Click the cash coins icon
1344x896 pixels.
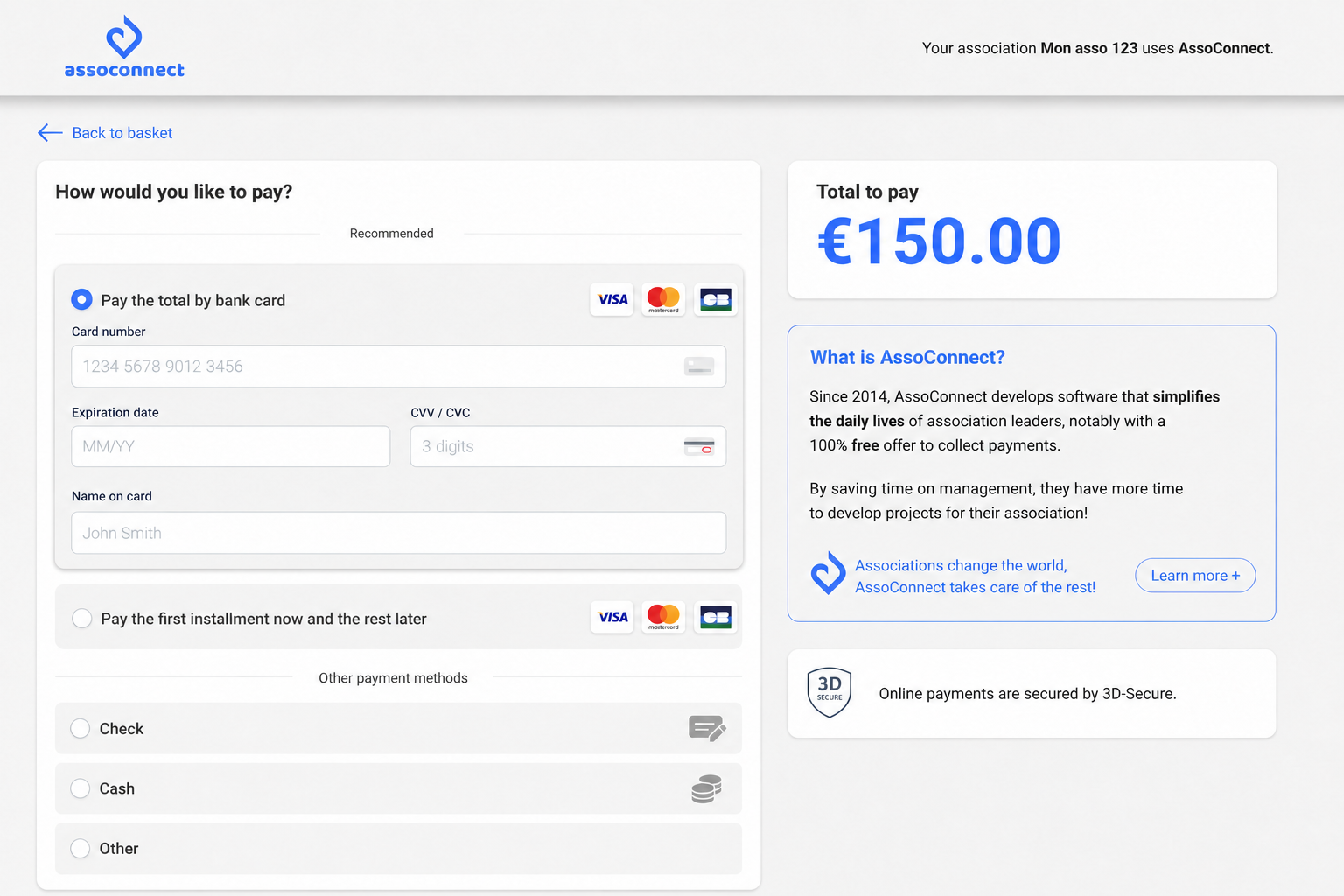pyautogui.click(x=706, y=788)
